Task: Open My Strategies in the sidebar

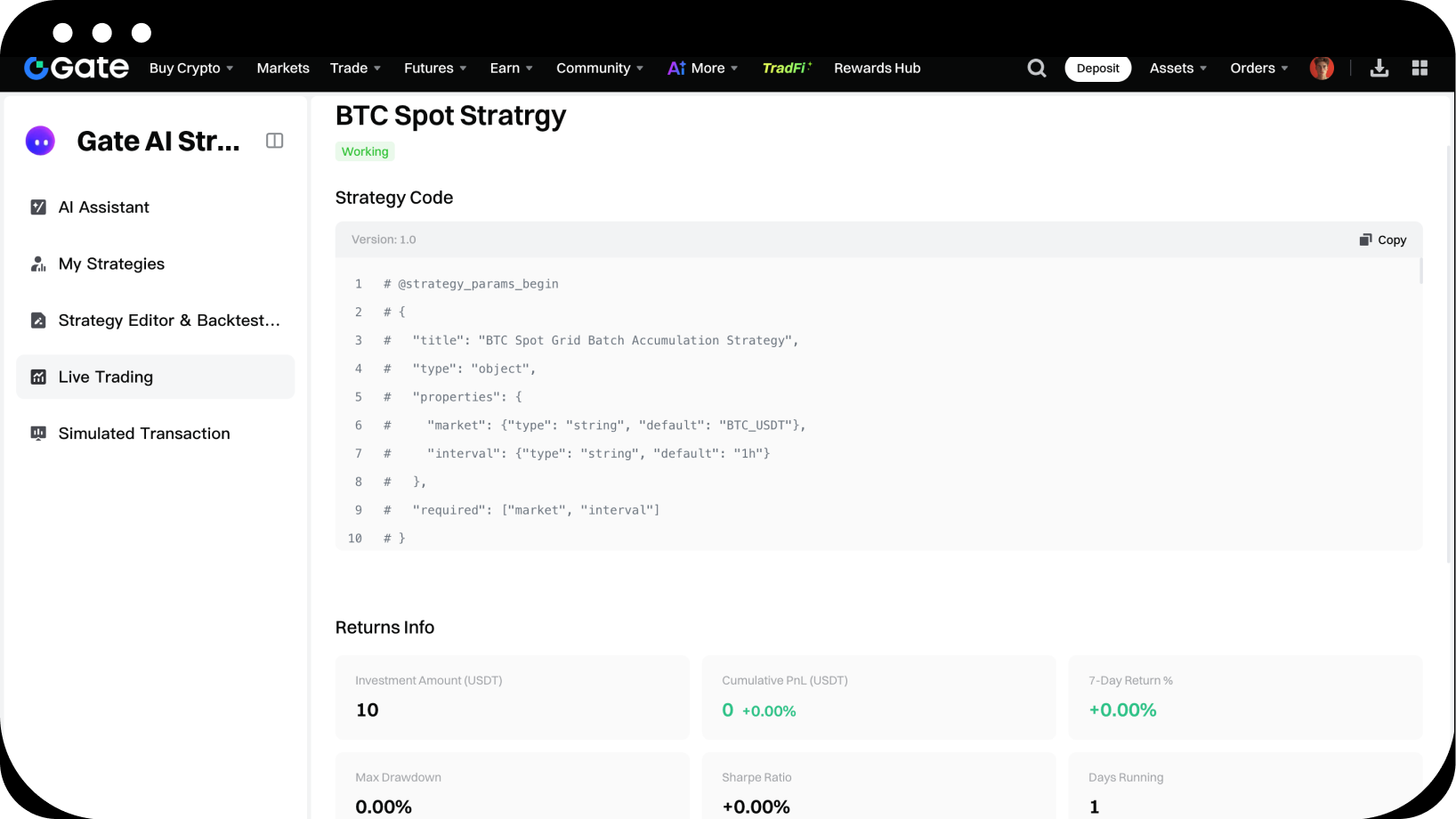Action: pos(156,264)
